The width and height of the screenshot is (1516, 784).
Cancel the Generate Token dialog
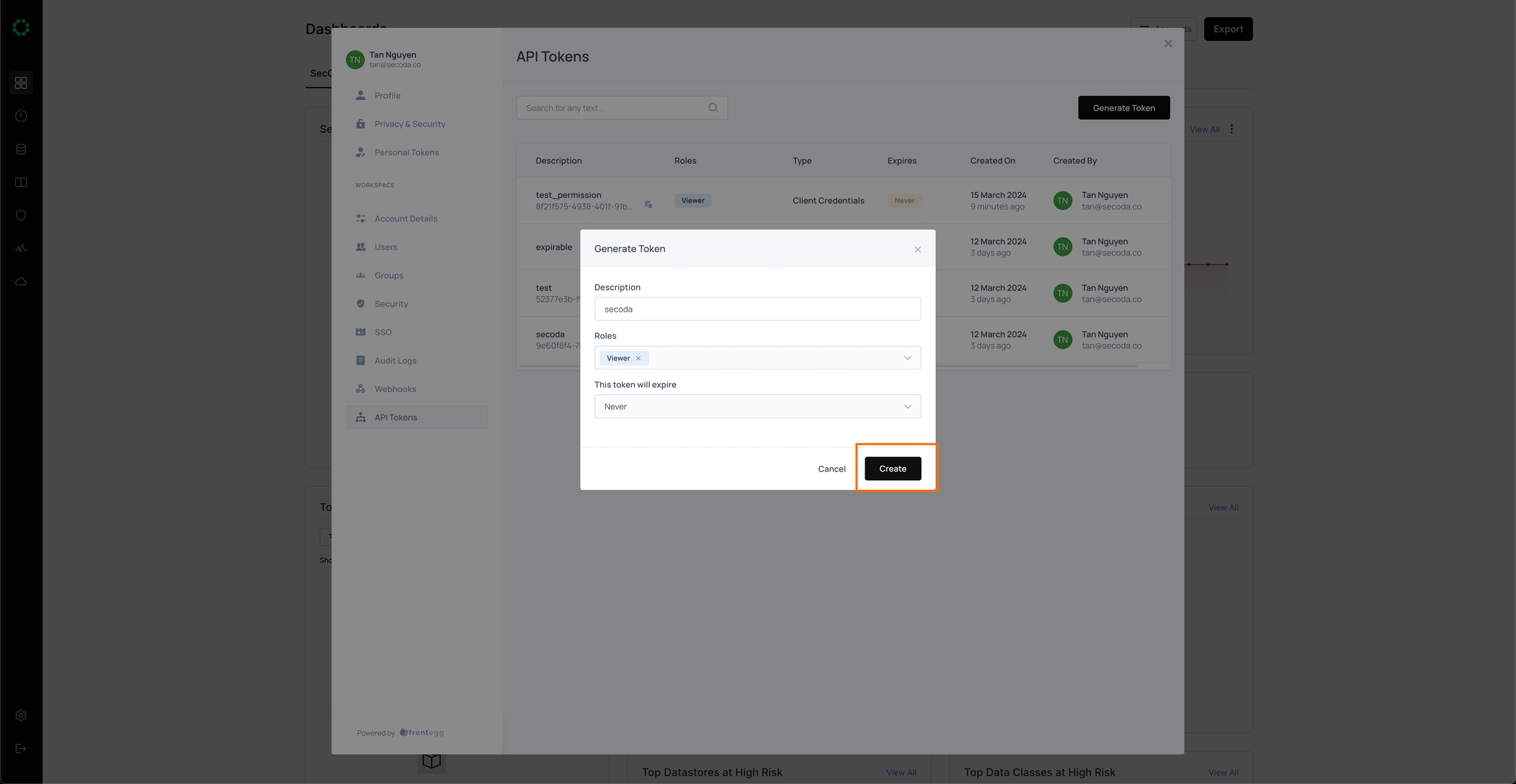tap(831, 468)
